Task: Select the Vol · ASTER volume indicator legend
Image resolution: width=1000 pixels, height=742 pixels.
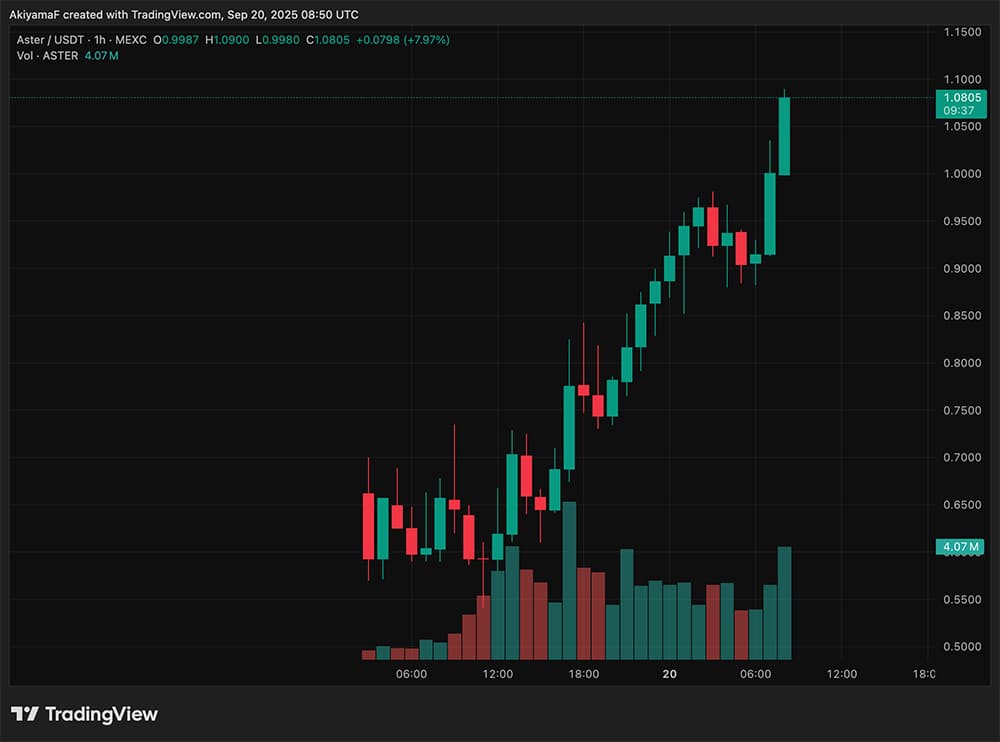Action: [x=48, y=56]
